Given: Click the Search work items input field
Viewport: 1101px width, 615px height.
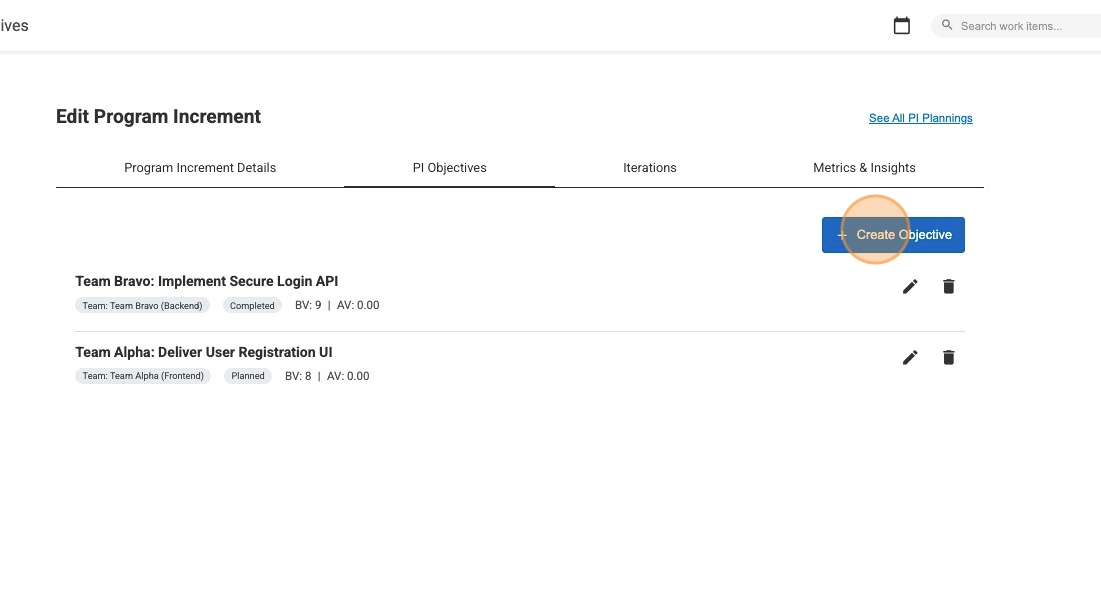Looking at the screenshot, I should pos(1020,25).
